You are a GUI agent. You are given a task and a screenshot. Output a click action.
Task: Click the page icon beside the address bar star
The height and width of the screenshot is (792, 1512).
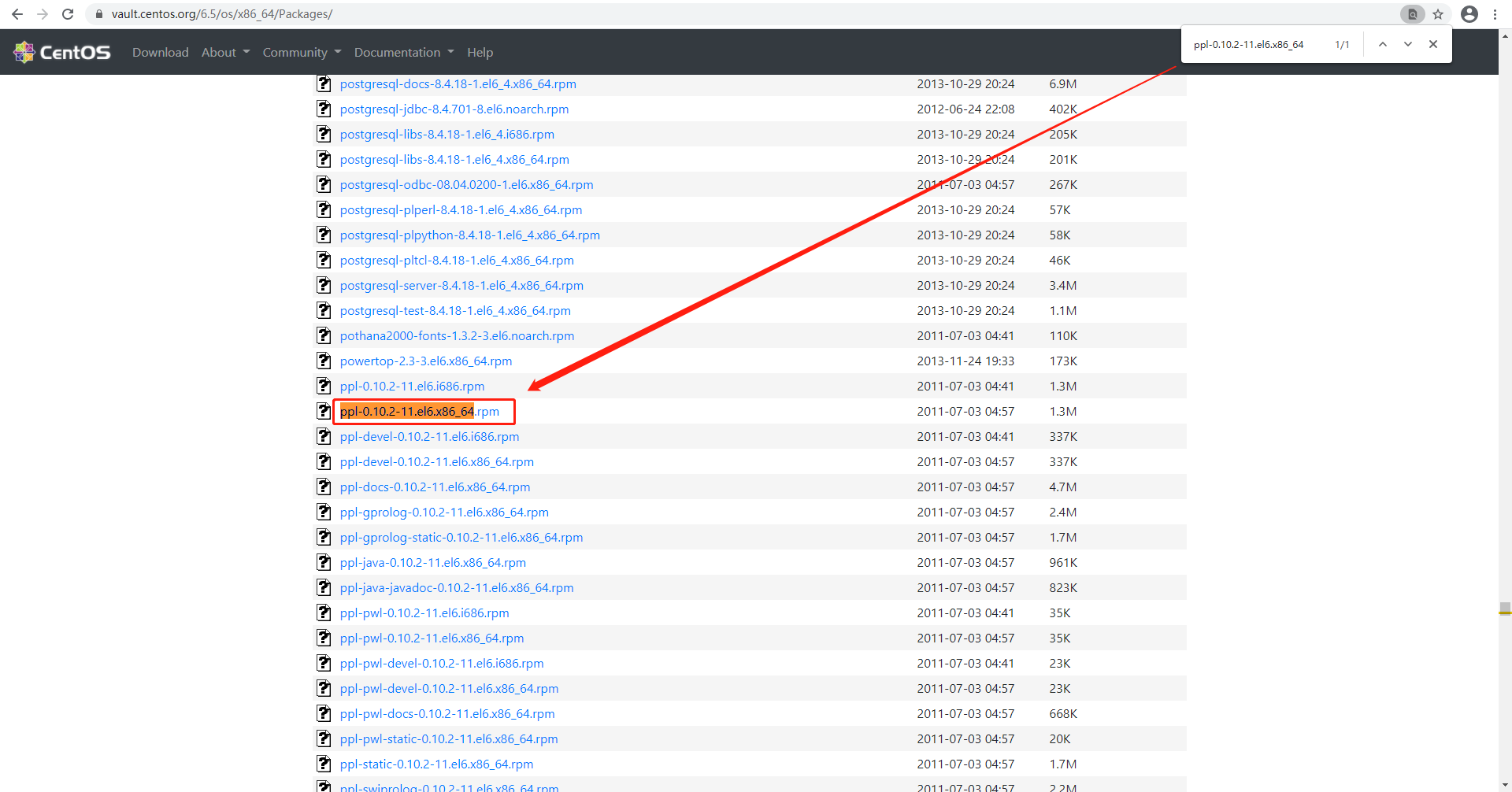click(x=1412, y=13)
